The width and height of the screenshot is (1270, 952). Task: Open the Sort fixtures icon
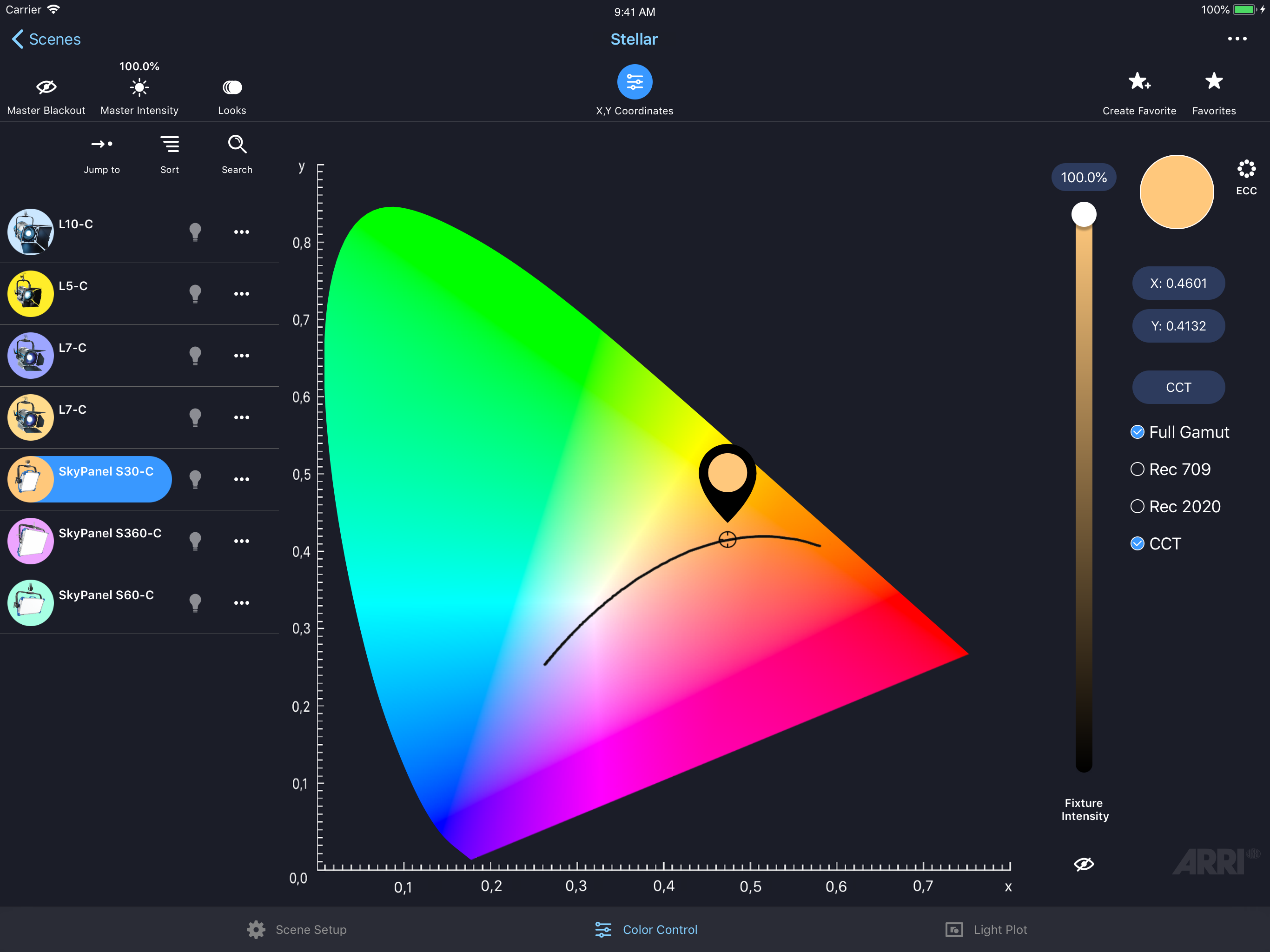169,144
